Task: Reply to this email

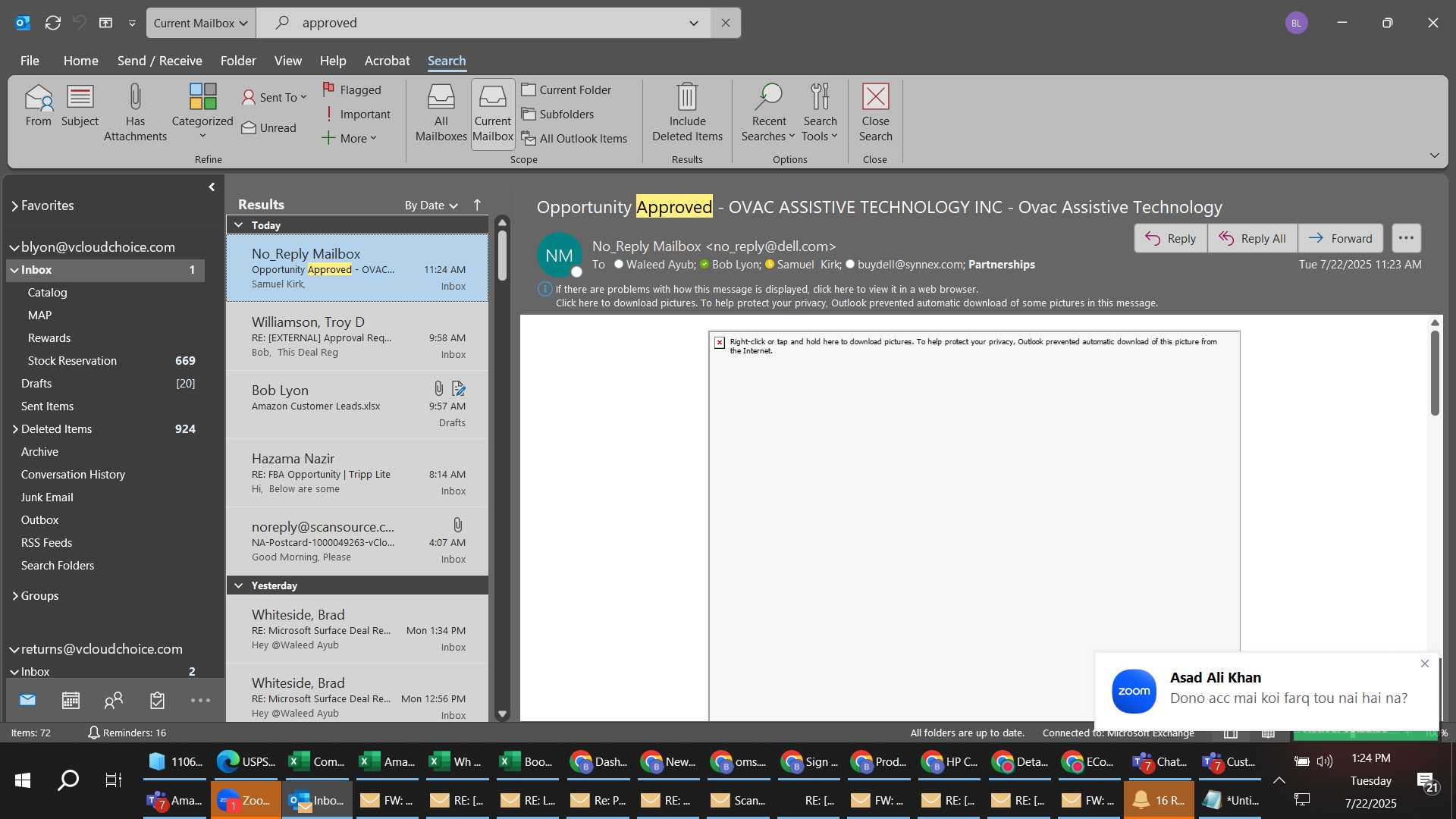Action: click(1171, 238)
